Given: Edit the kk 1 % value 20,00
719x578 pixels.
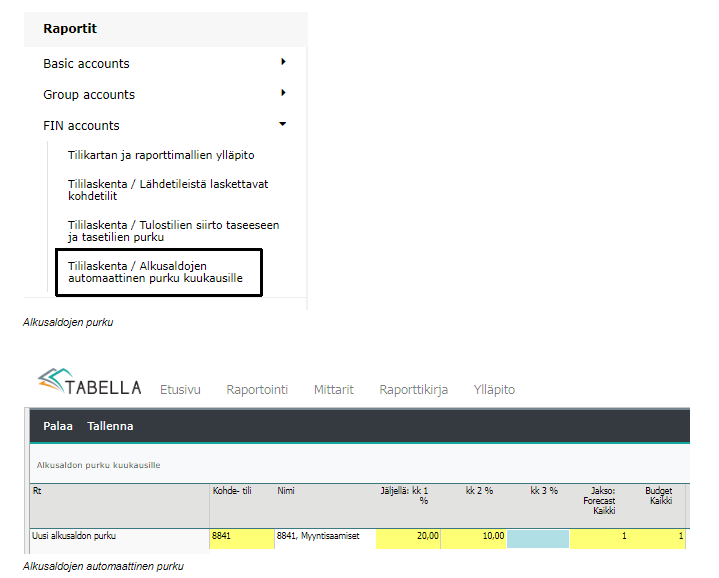Looking at the screenshot, I should 408,537.
